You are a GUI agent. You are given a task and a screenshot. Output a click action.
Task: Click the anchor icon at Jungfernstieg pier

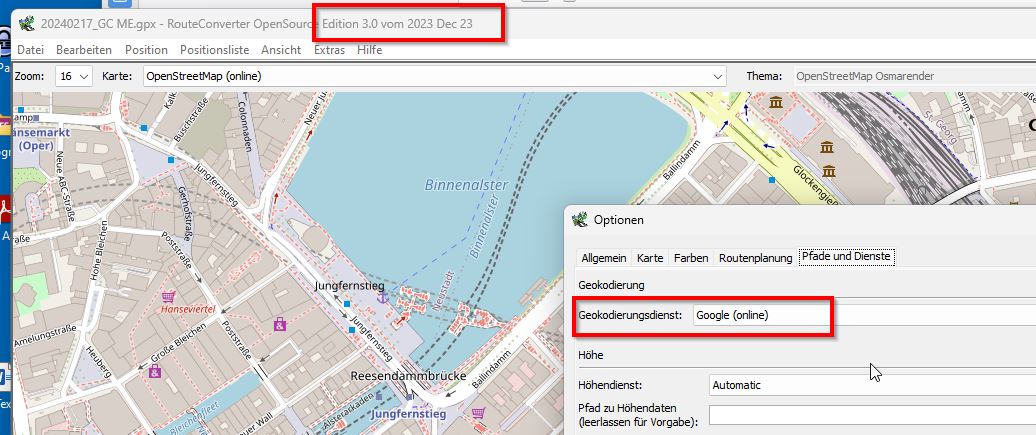point(381,297)
